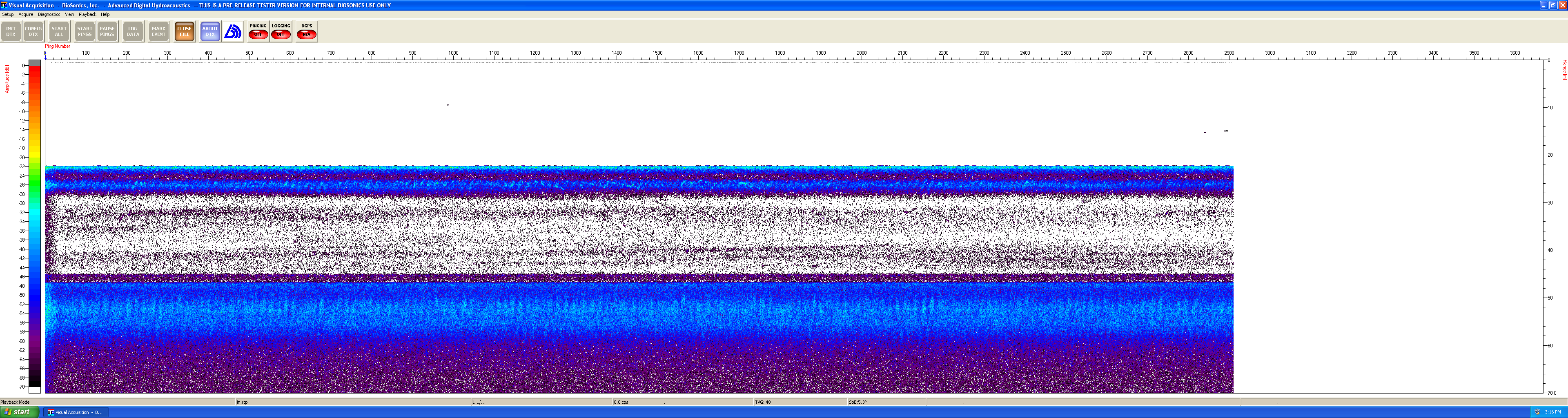Open the Acquire menu
Image resolution: width=1568 pixels, height=418 pixels.
[26, 15]
